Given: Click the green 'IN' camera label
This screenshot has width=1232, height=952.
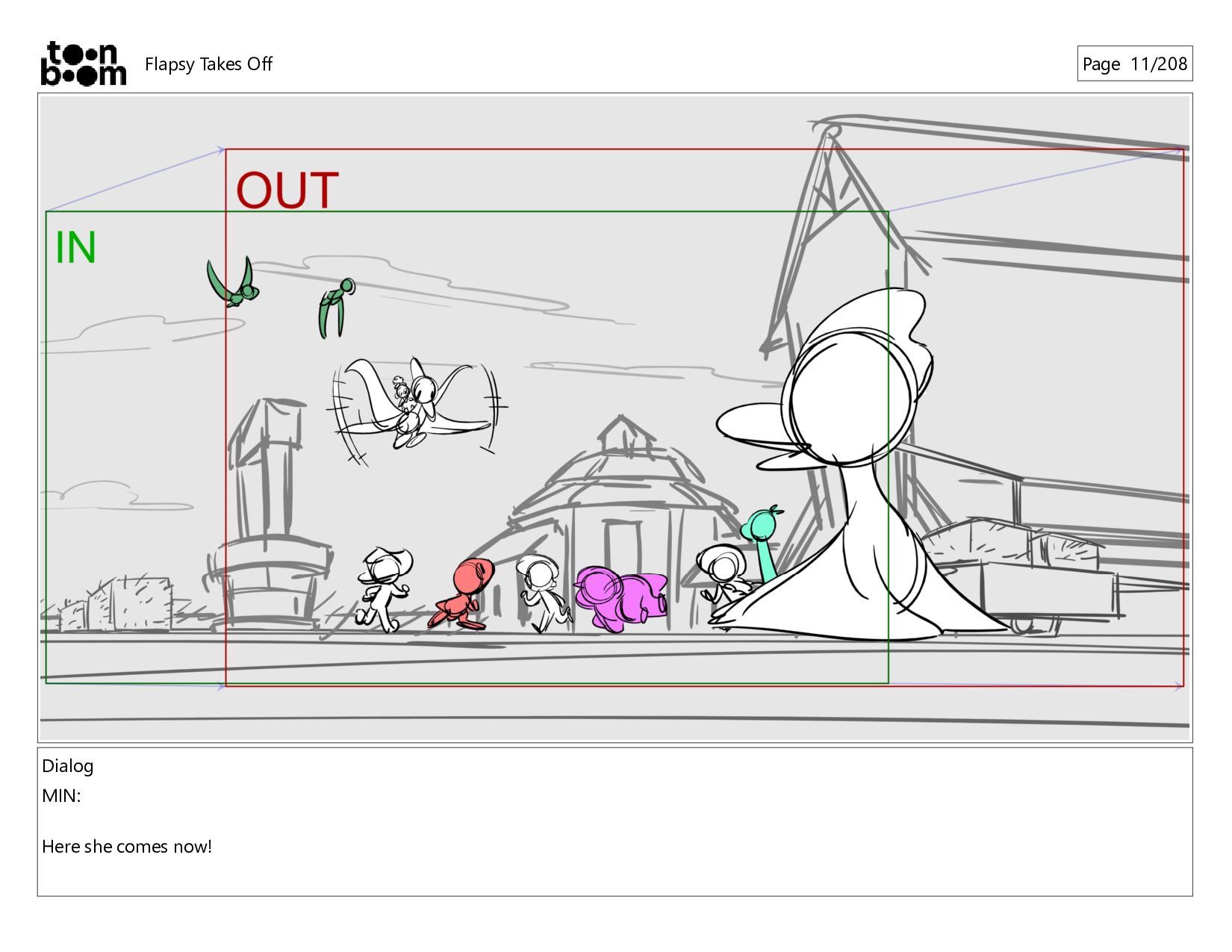Looking at the screenshot, I should tap(75, 247).
